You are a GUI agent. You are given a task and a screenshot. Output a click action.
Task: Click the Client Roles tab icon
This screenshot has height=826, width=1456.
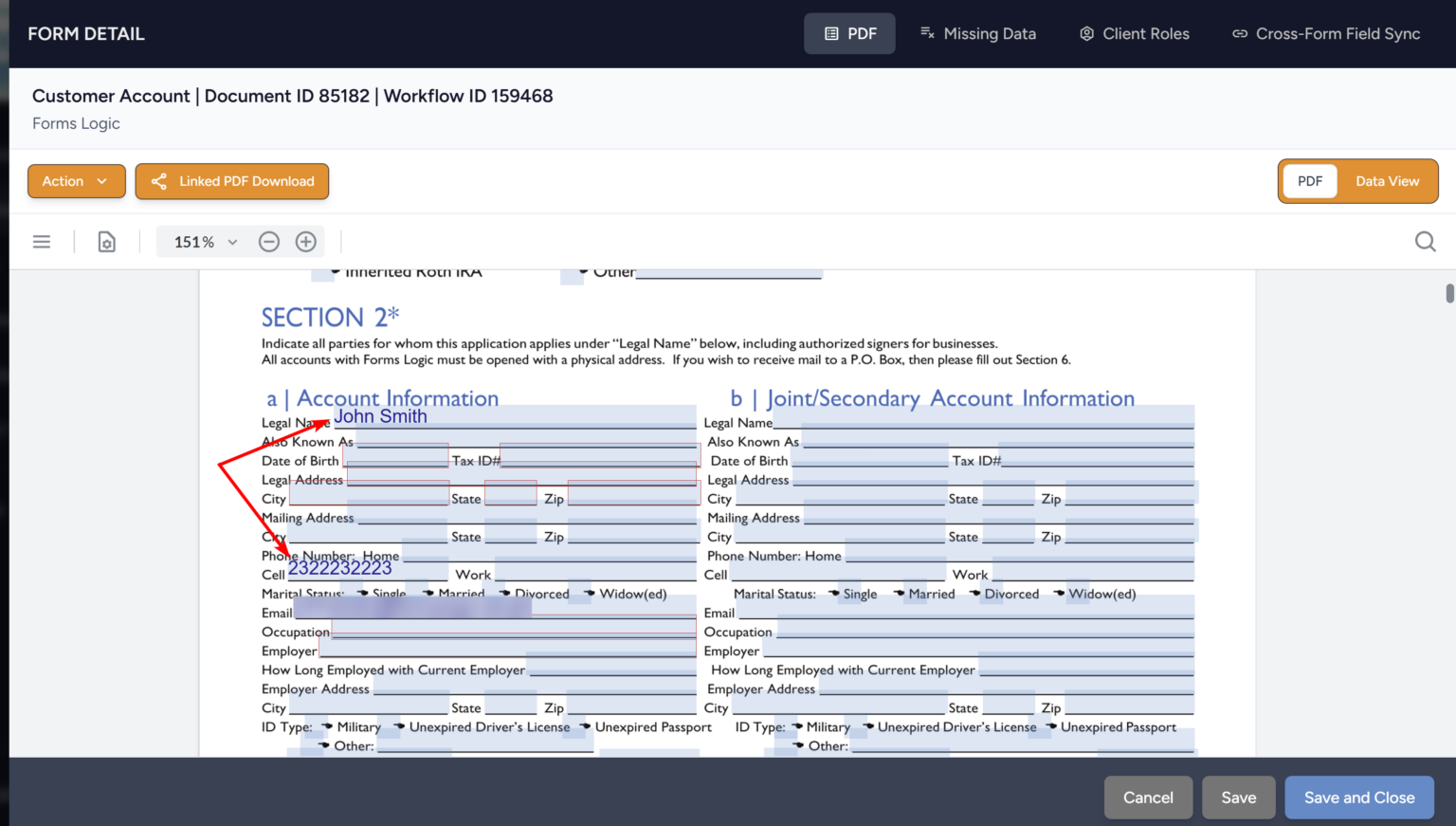(1086, 33)
